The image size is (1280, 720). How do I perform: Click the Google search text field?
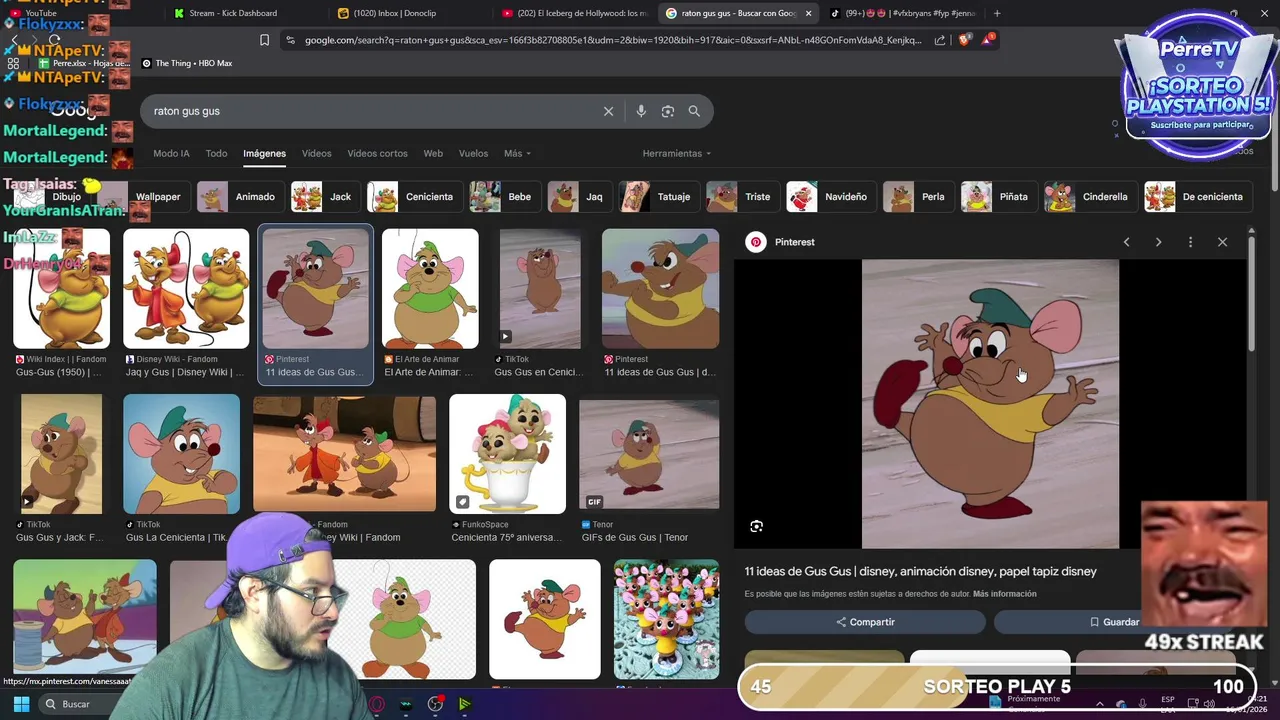click(370, 111)
